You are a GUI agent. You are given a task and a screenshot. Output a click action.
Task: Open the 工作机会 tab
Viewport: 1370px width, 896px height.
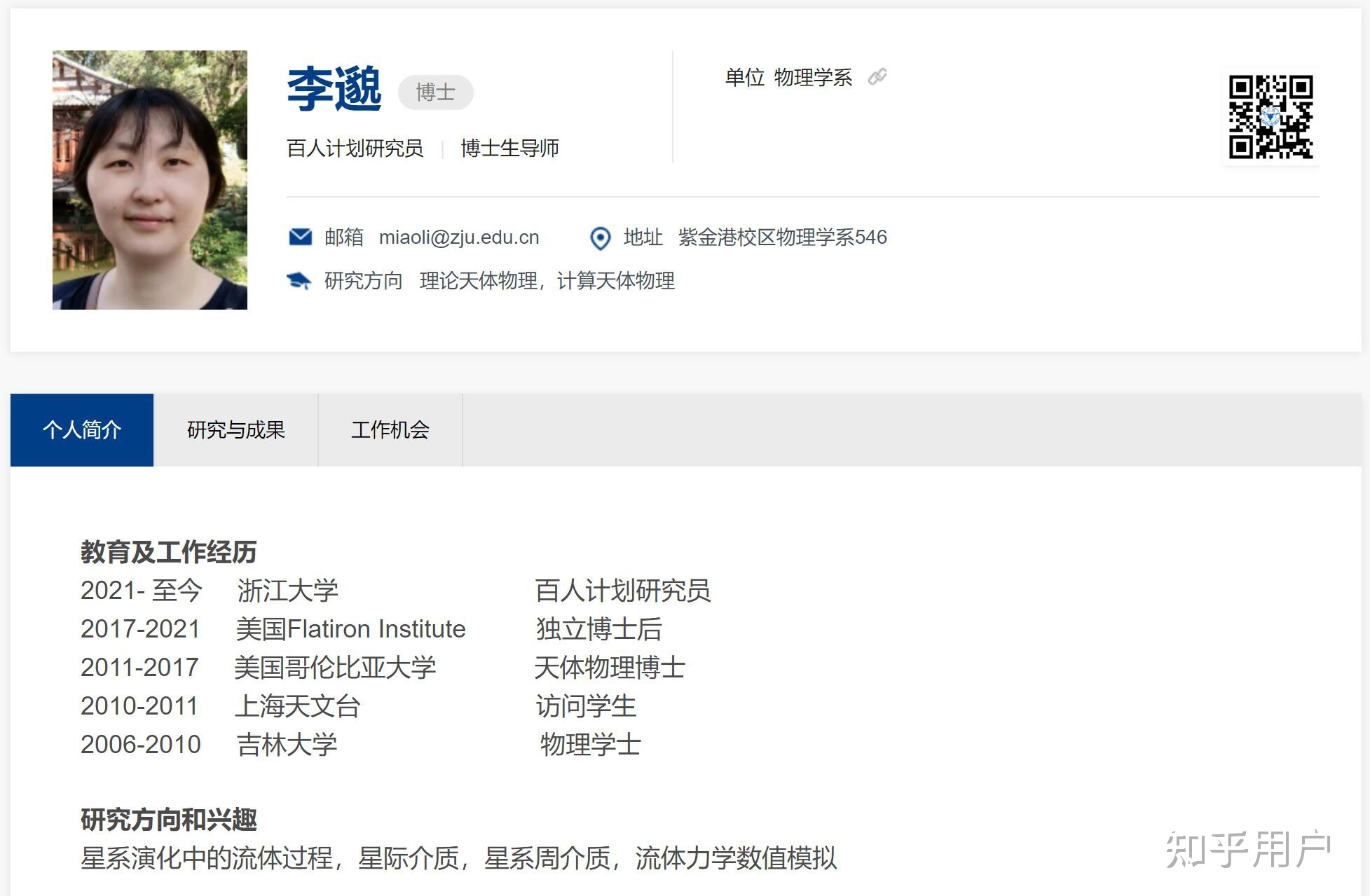(x=390, y=429)
